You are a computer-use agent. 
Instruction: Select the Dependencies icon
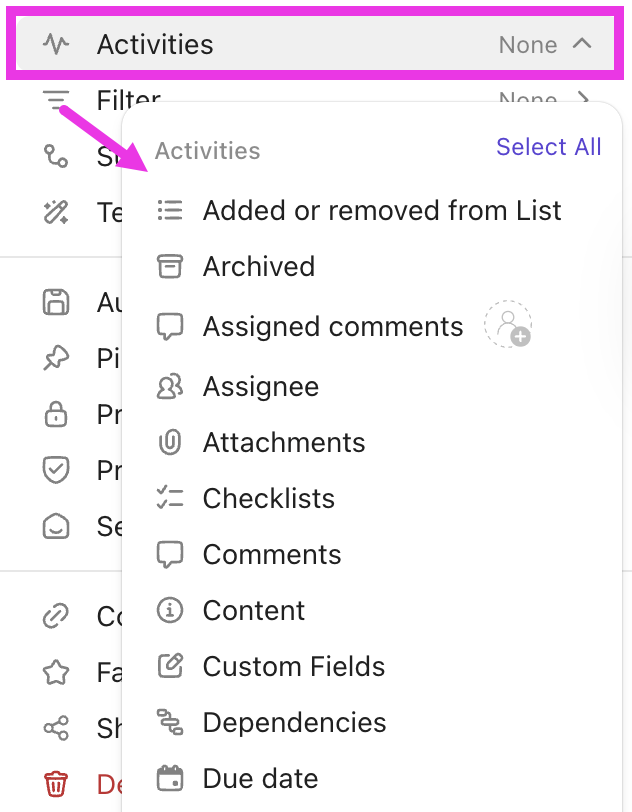170,722
